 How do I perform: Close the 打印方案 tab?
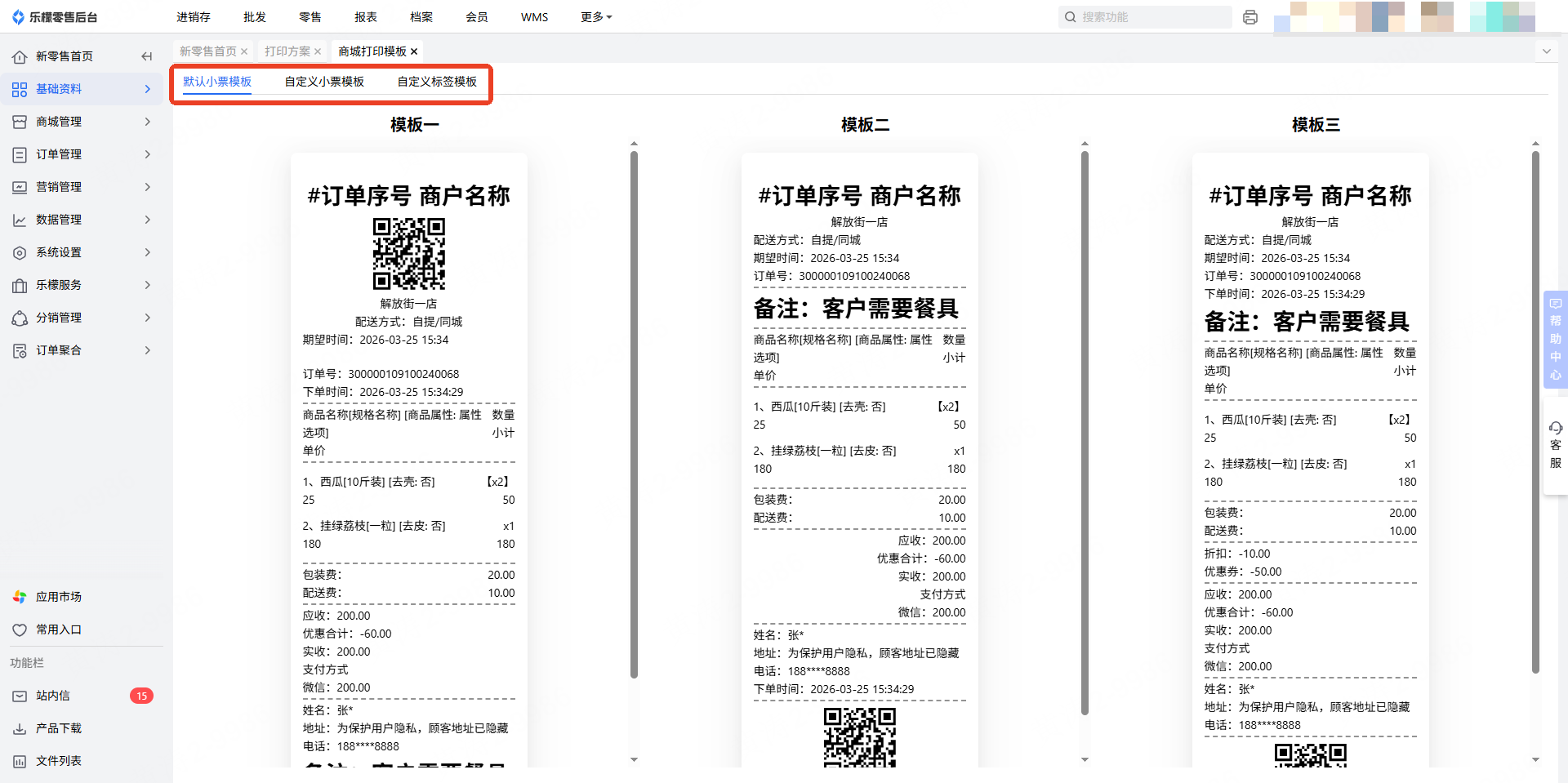pos(318,51)
